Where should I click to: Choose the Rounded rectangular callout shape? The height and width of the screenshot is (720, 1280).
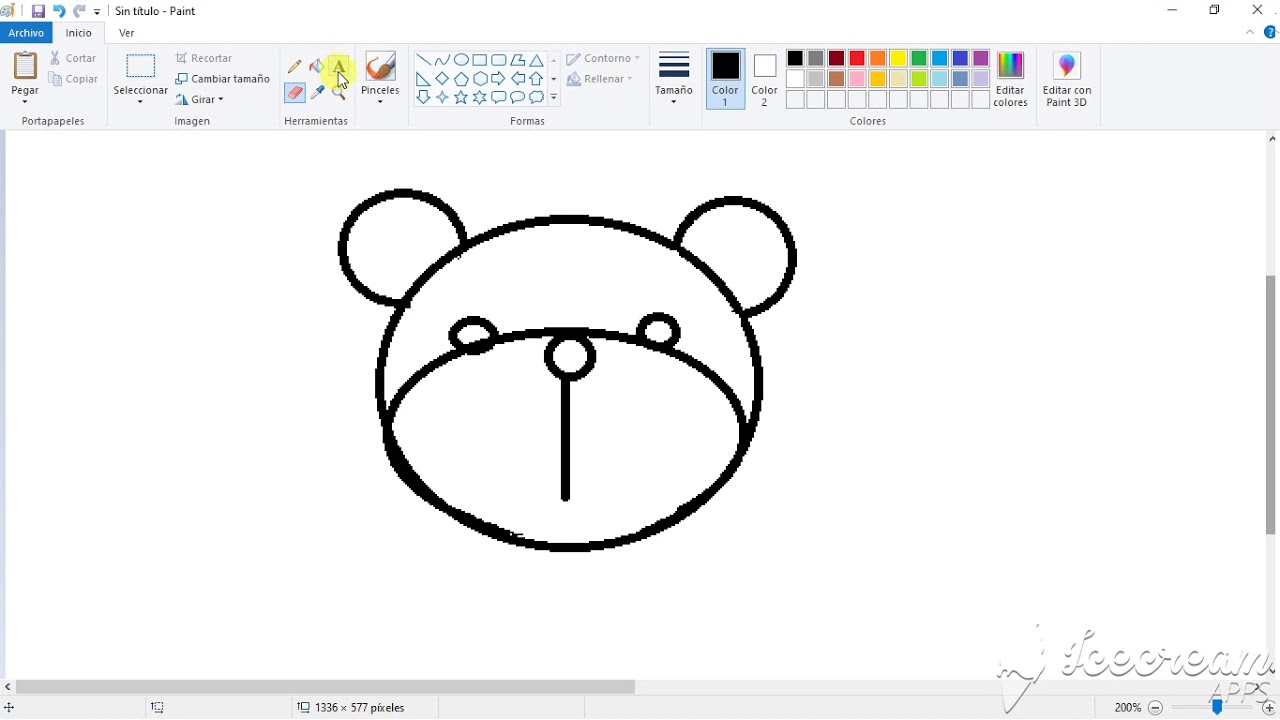point(499,98)
